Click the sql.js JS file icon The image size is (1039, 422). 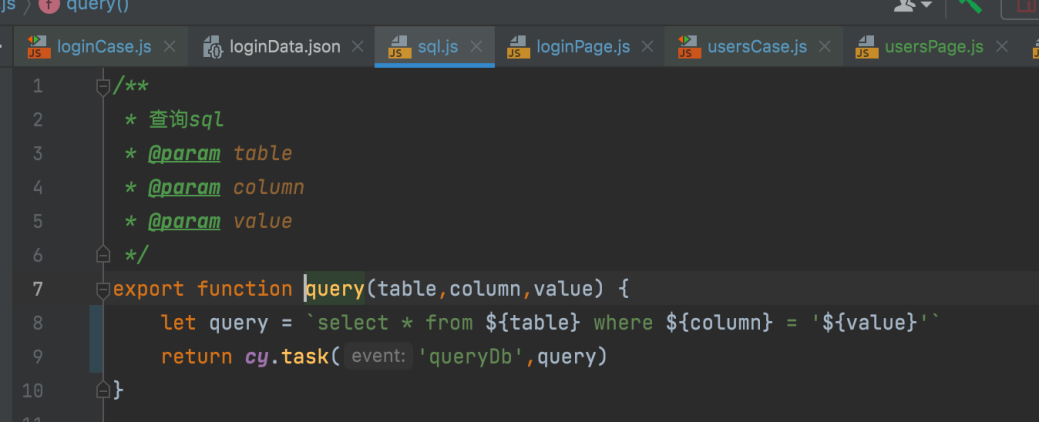(x=399, y=47)
